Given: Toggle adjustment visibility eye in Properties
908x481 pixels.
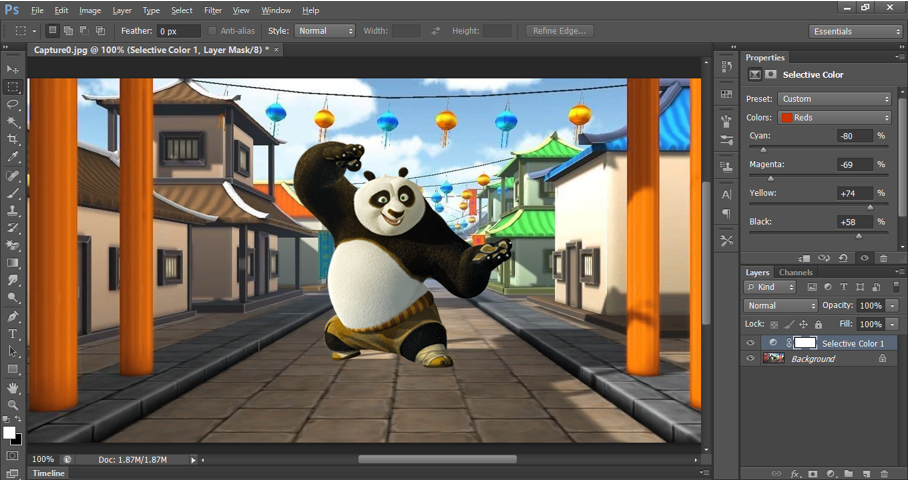Looking at the screenshot, I should pyautogui.click(x=865, y=258).
